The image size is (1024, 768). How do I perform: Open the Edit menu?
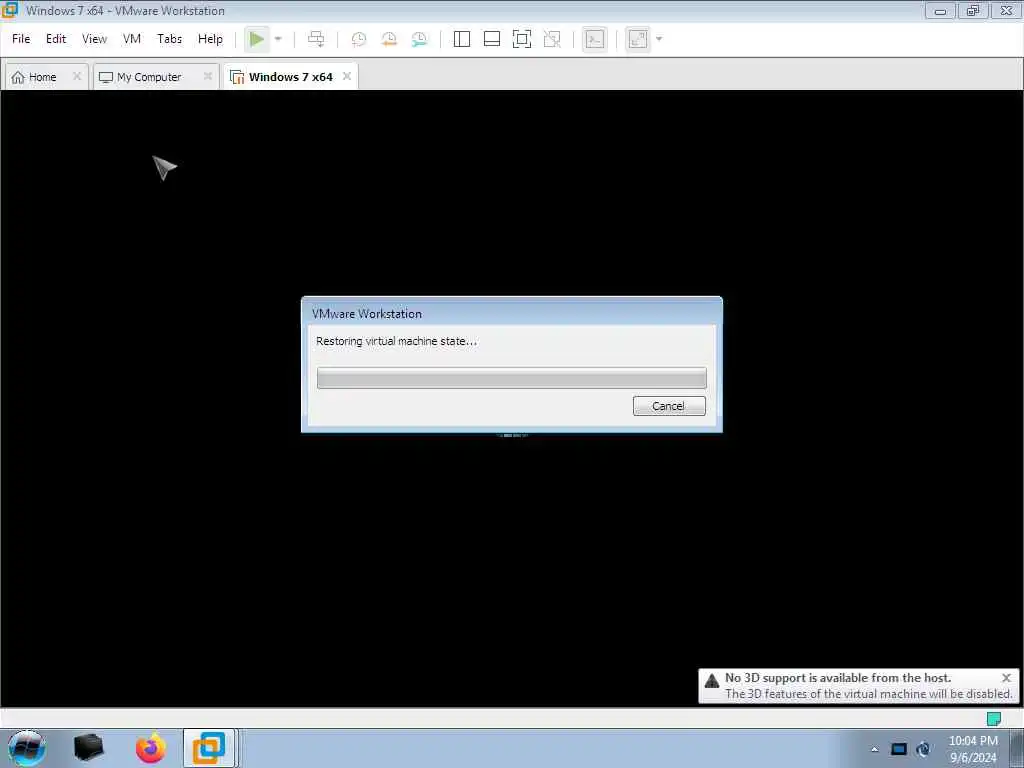(x=56, y=39)
